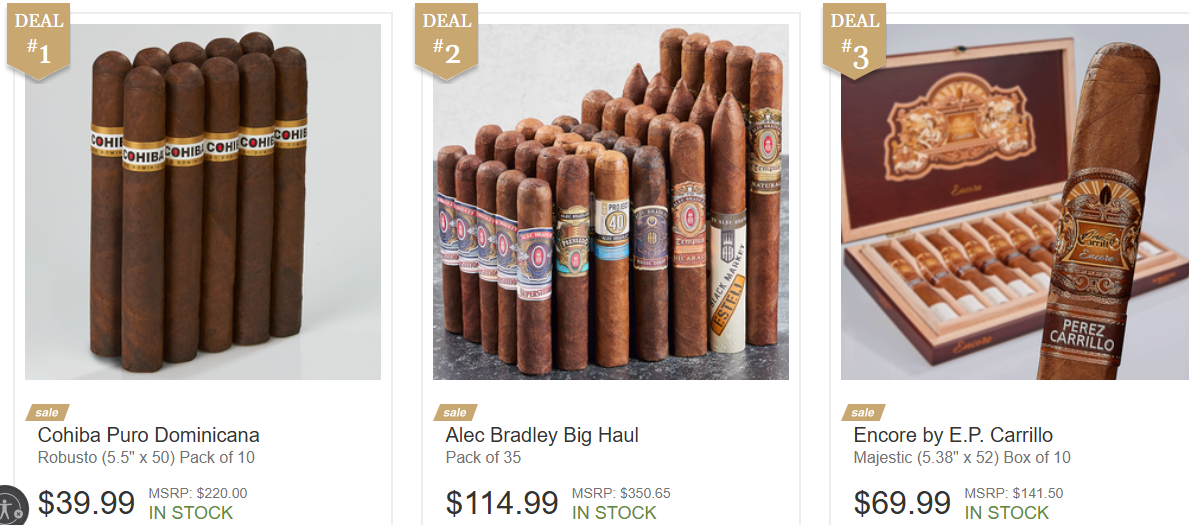Click the MSRP $350.65 text
This screenshot has width=1189, height=525.
click(621, 494)
